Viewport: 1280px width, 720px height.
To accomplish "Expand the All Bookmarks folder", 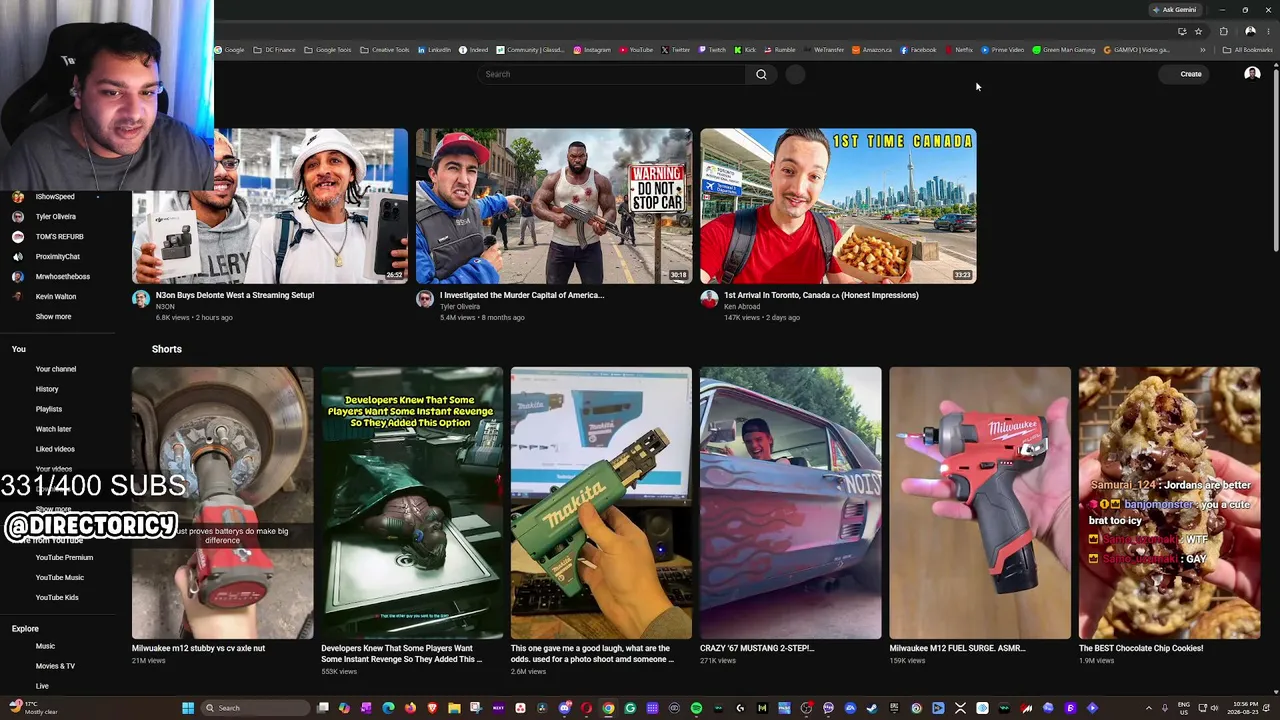I will [x=1247, y=50].
